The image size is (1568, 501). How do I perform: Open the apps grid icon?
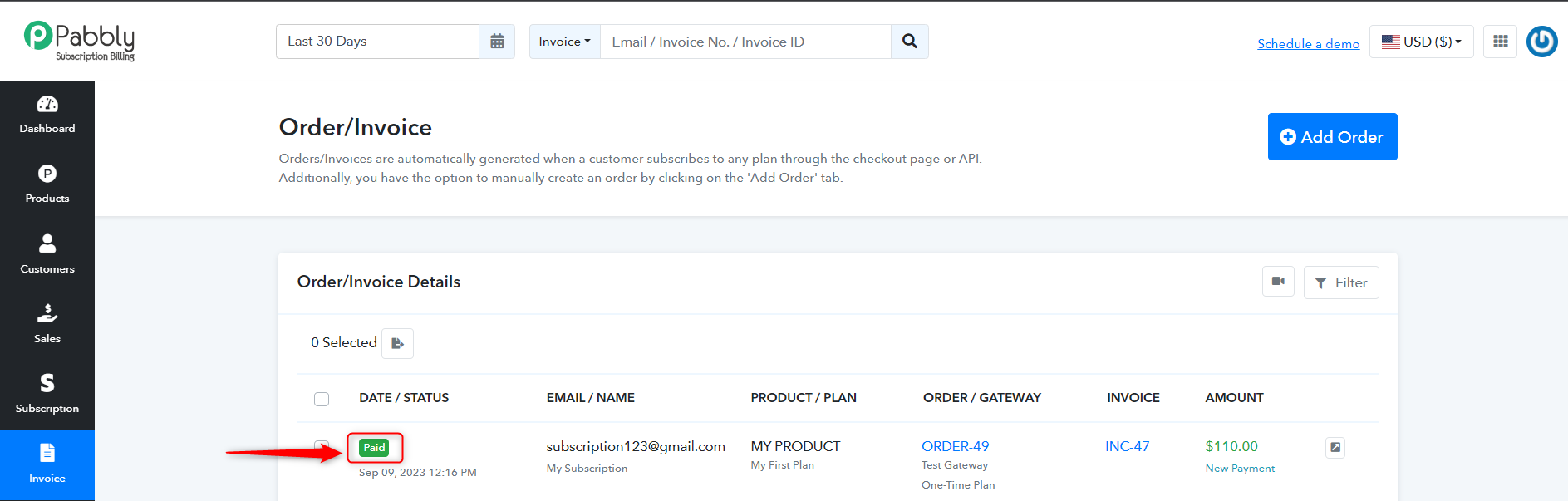[1501, 42]
